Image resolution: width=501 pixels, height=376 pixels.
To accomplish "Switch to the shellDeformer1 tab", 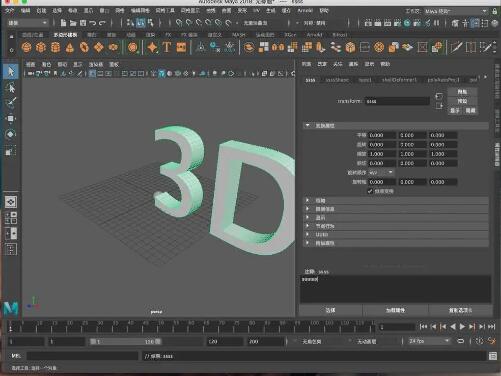I will tap(399, 80).
